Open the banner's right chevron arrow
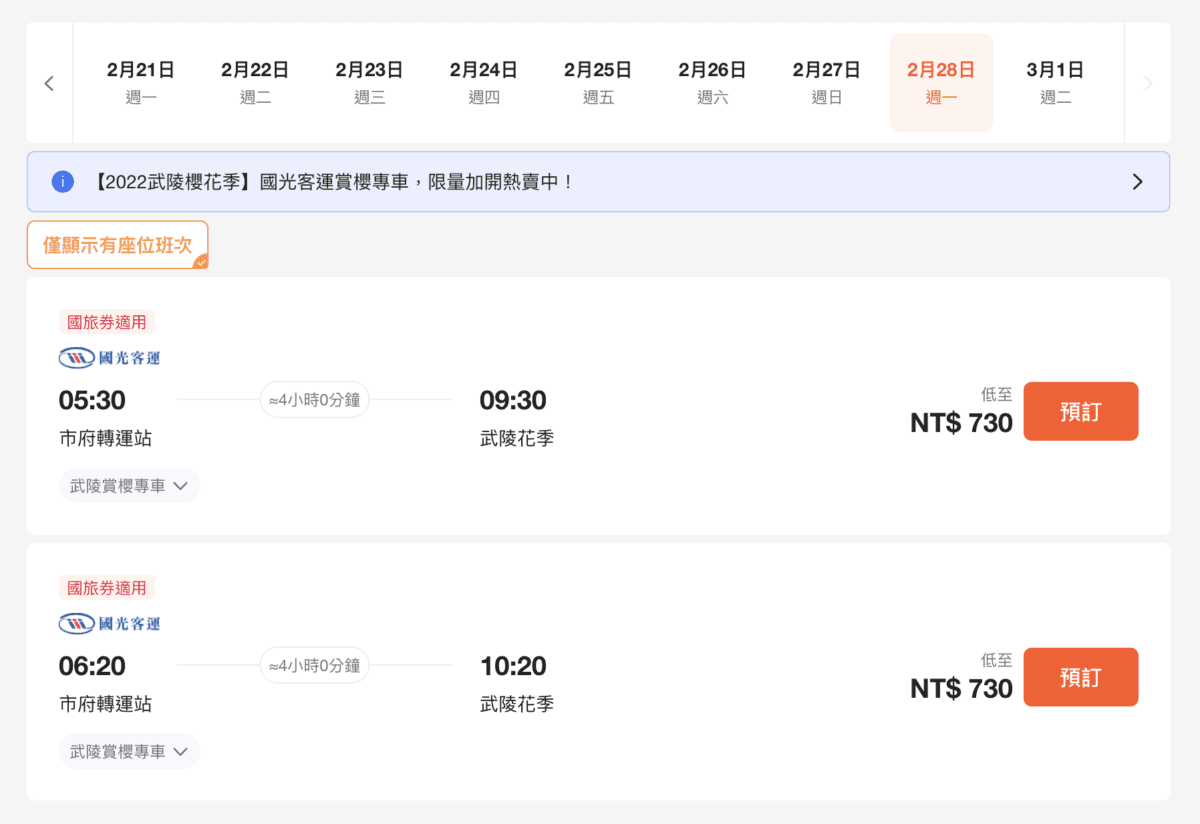This screenshot has width=1200, height=824. 1137,182
